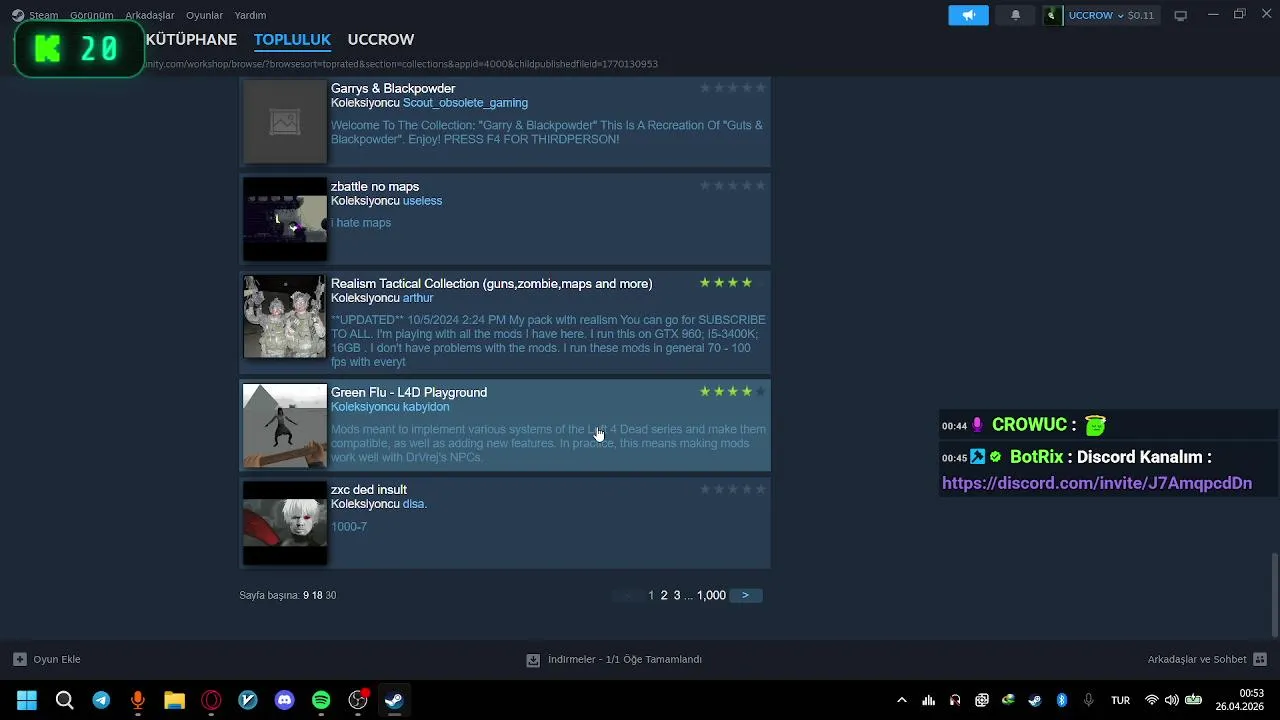Switch to the TOPLULUK tab
1280x720 pixels.
point(292,39)
